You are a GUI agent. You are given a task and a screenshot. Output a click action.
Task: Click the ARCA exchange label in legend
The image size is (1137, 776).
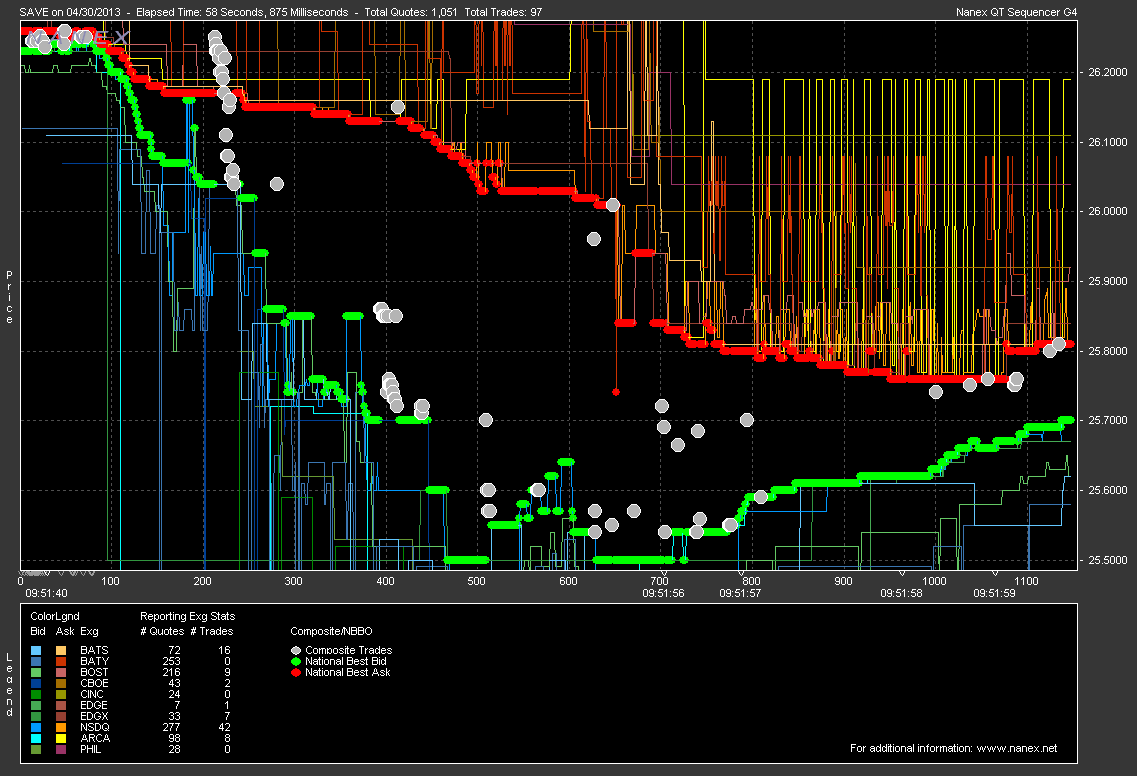tap(95, 738)
